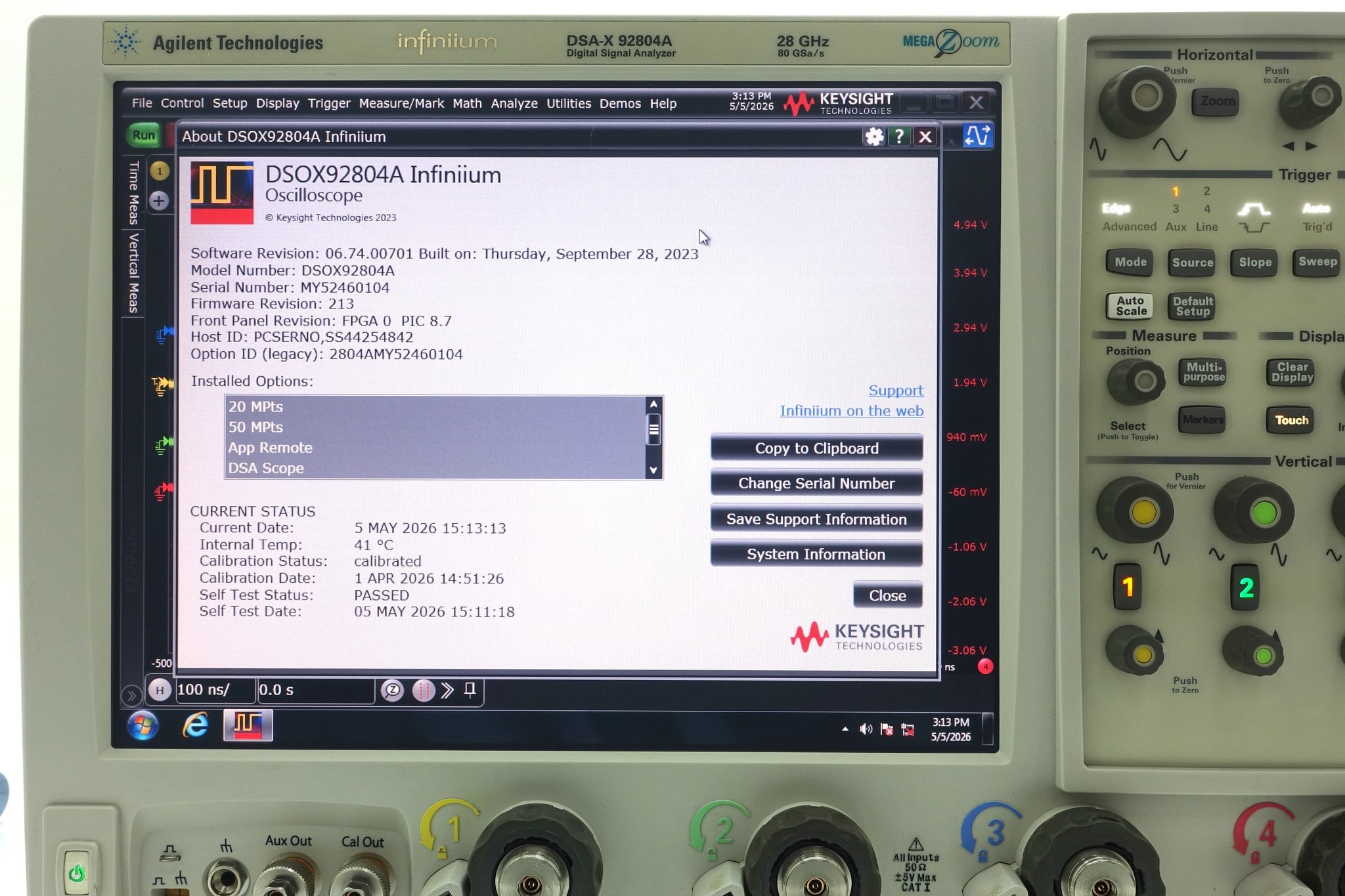Click the Copy to Clipboard button
Image resolution: width=1345 pixels, height=896 pixels.
click(816, 448)
